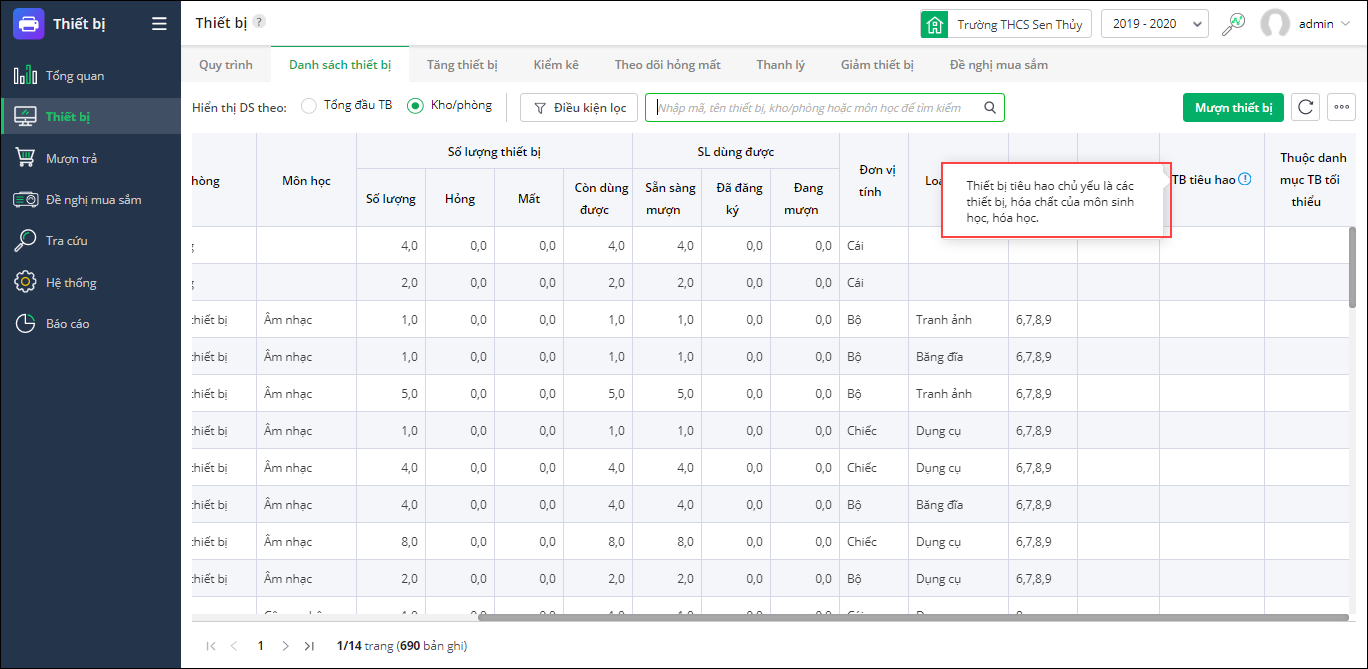The width and height of the screenshot is (1368, 669).
Task: Click the hamburger menu icon in sidebar
Action: pos(159,24)
